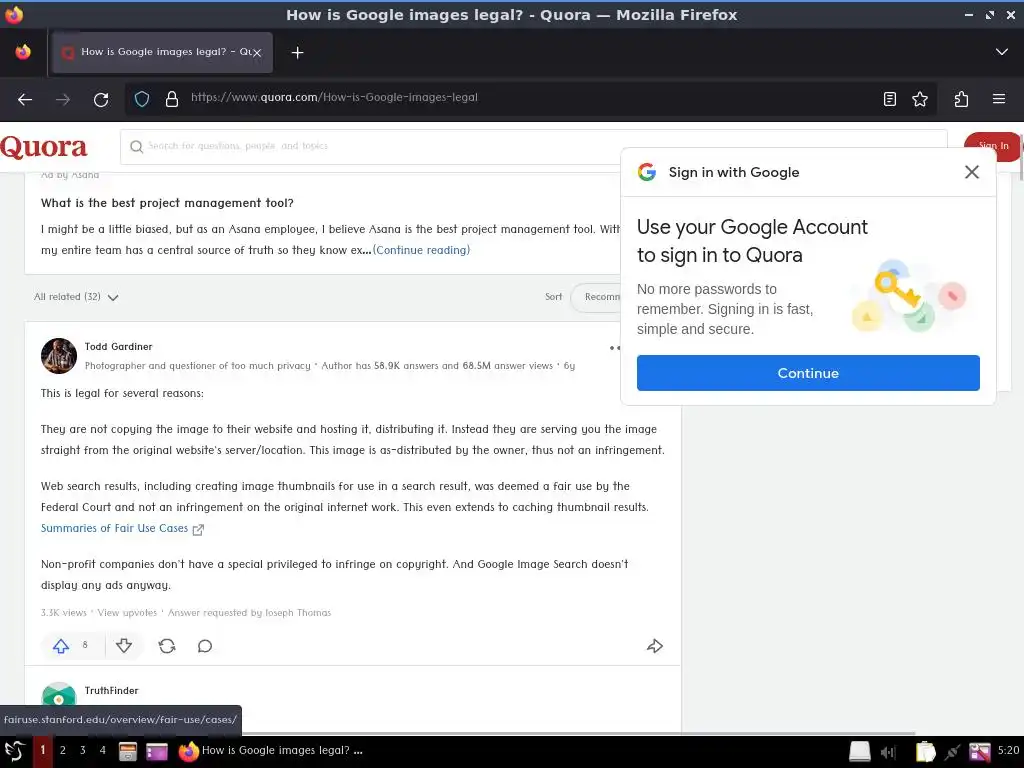Click the Google G logo in popup

click(x=647, y=172)
